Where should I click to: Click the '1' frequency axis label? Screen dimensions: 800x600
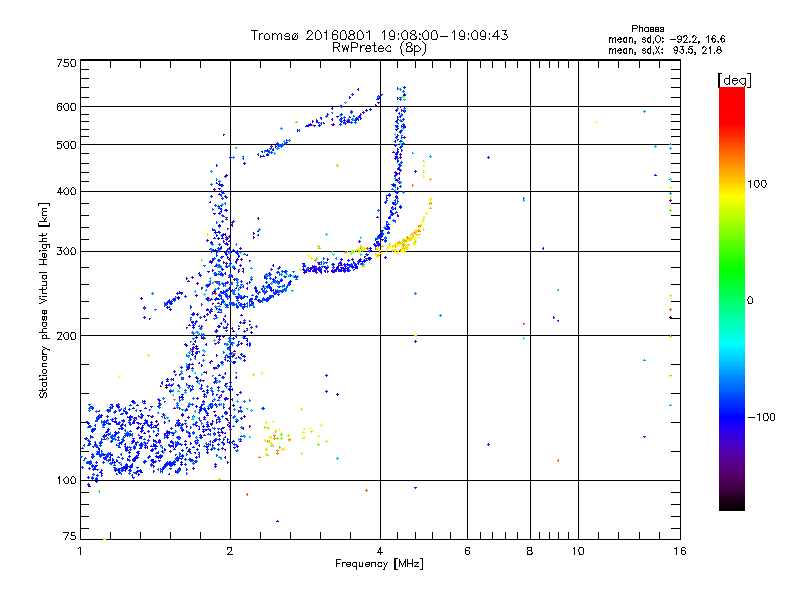[x=80, y=551]
